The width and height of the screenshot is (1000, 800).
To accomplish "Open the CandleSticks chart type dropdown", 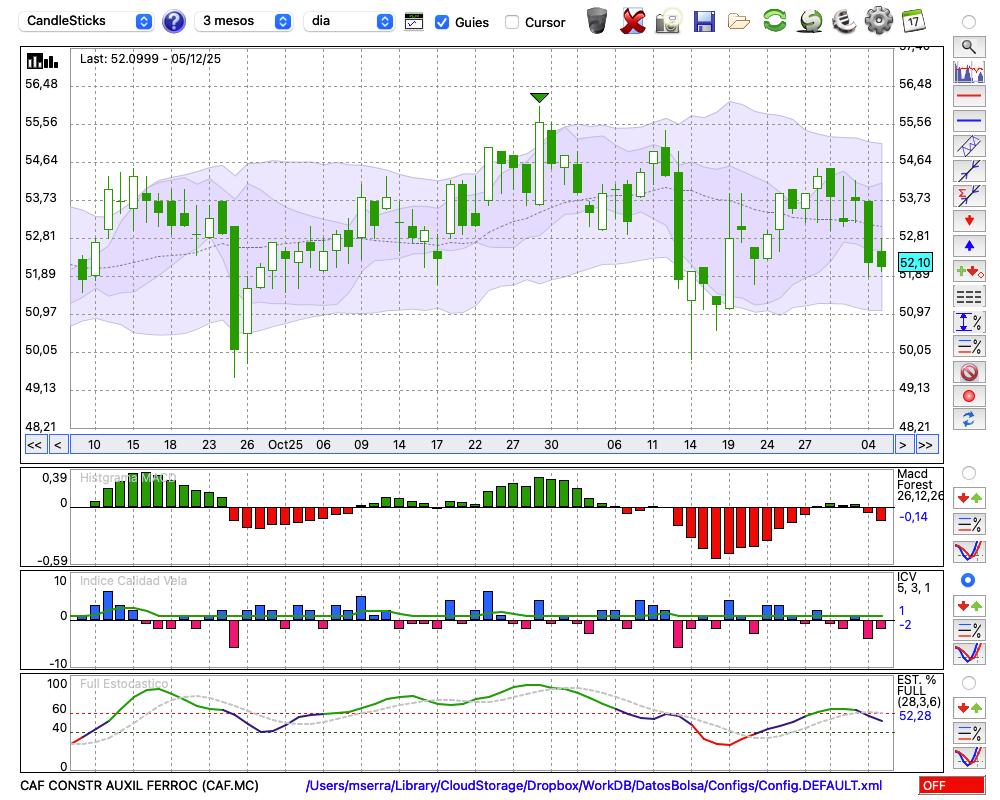I will point(85,21).
